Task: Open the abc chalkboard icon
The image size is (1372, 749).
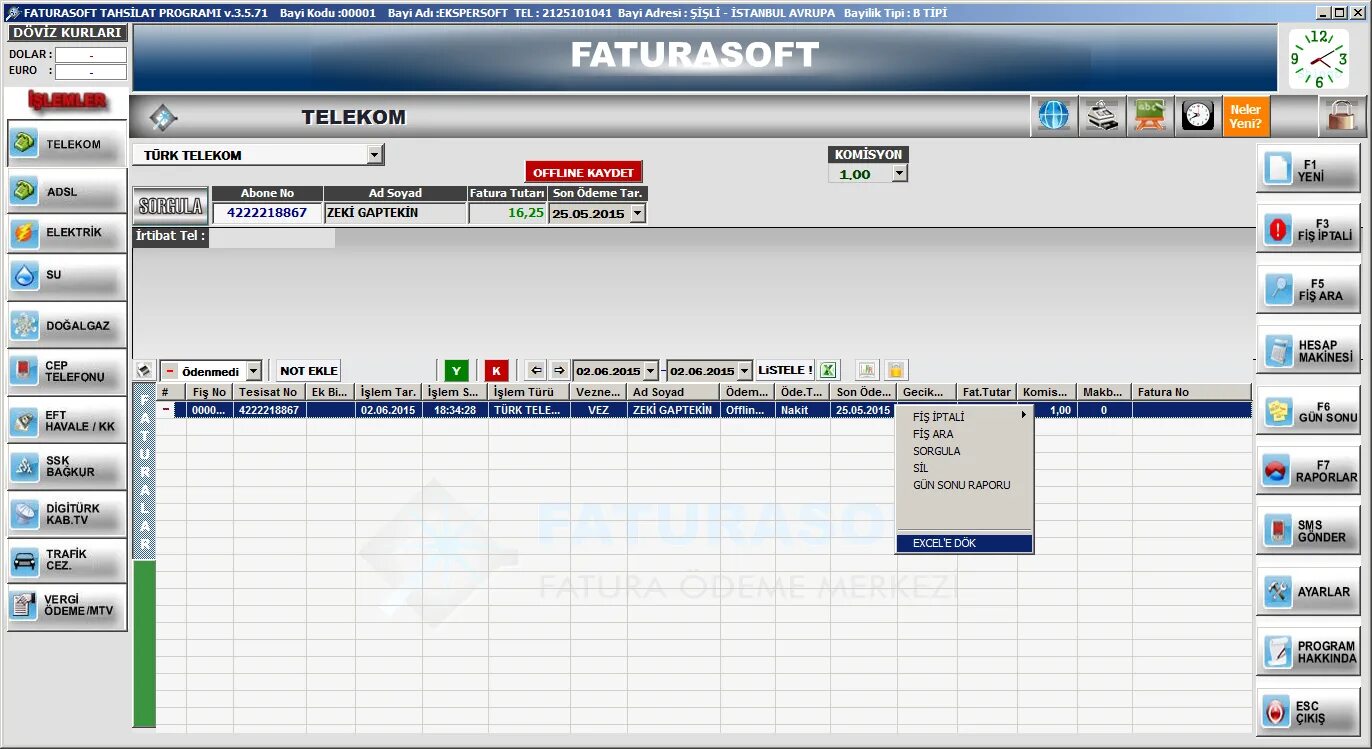Action: coord(1150,116)
